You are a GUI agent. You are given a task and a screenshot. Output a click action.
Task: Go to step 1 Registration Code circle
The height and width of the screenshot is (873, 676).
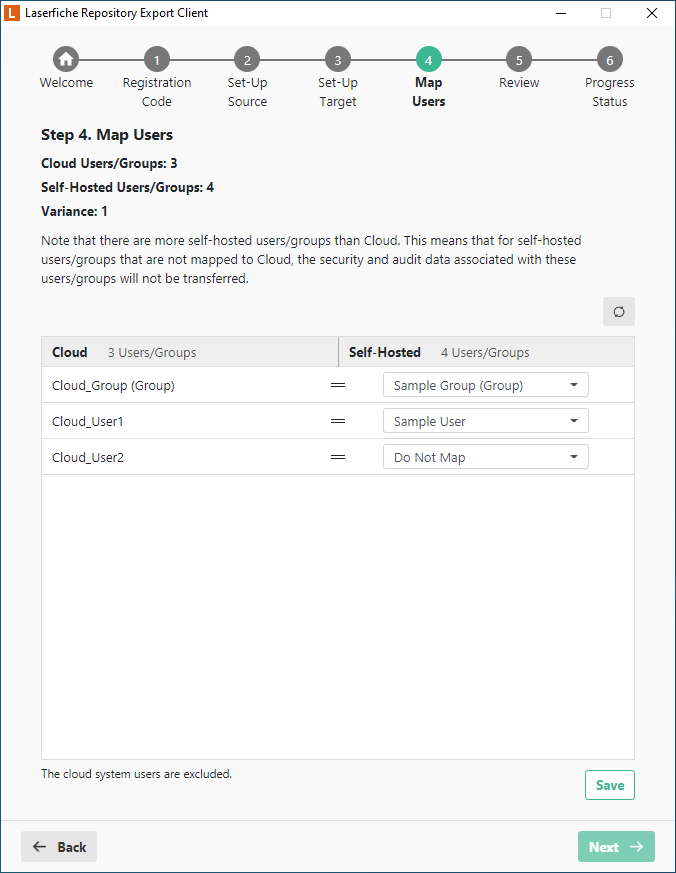[x=157, y=59]
